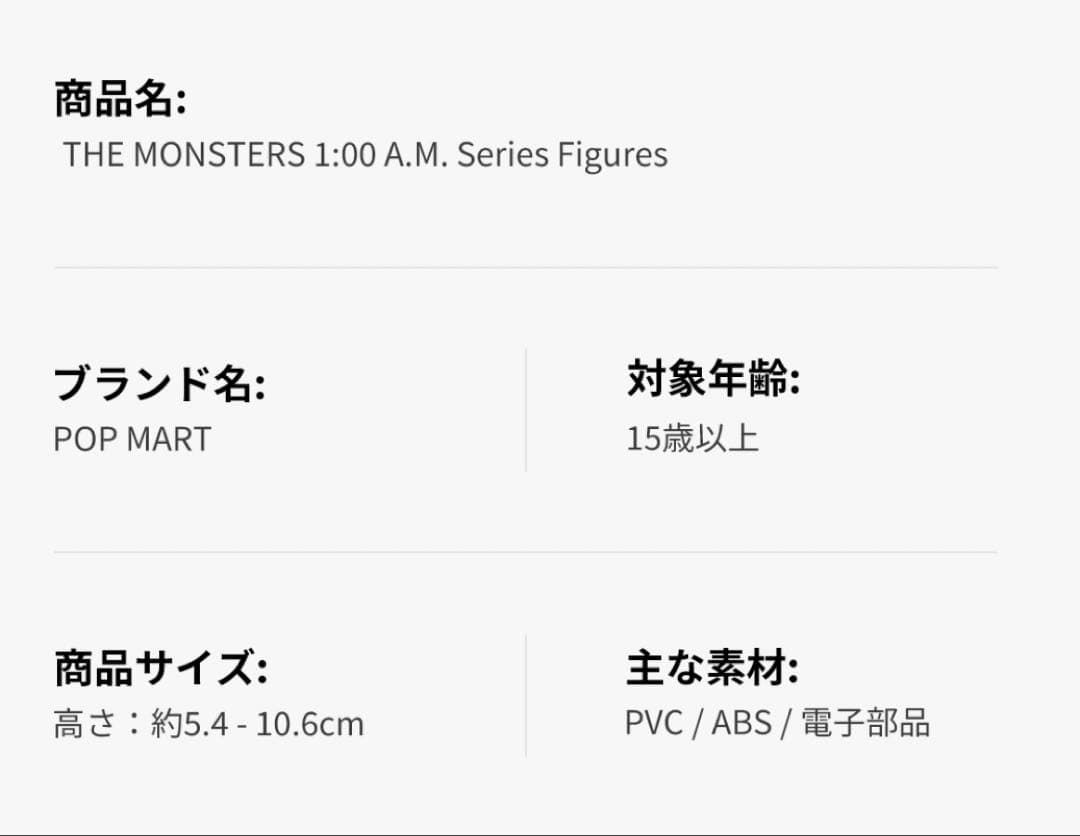This screenshot has width=1080, height=836.
Task: Click the ABS material text
Action: point(741,723)
